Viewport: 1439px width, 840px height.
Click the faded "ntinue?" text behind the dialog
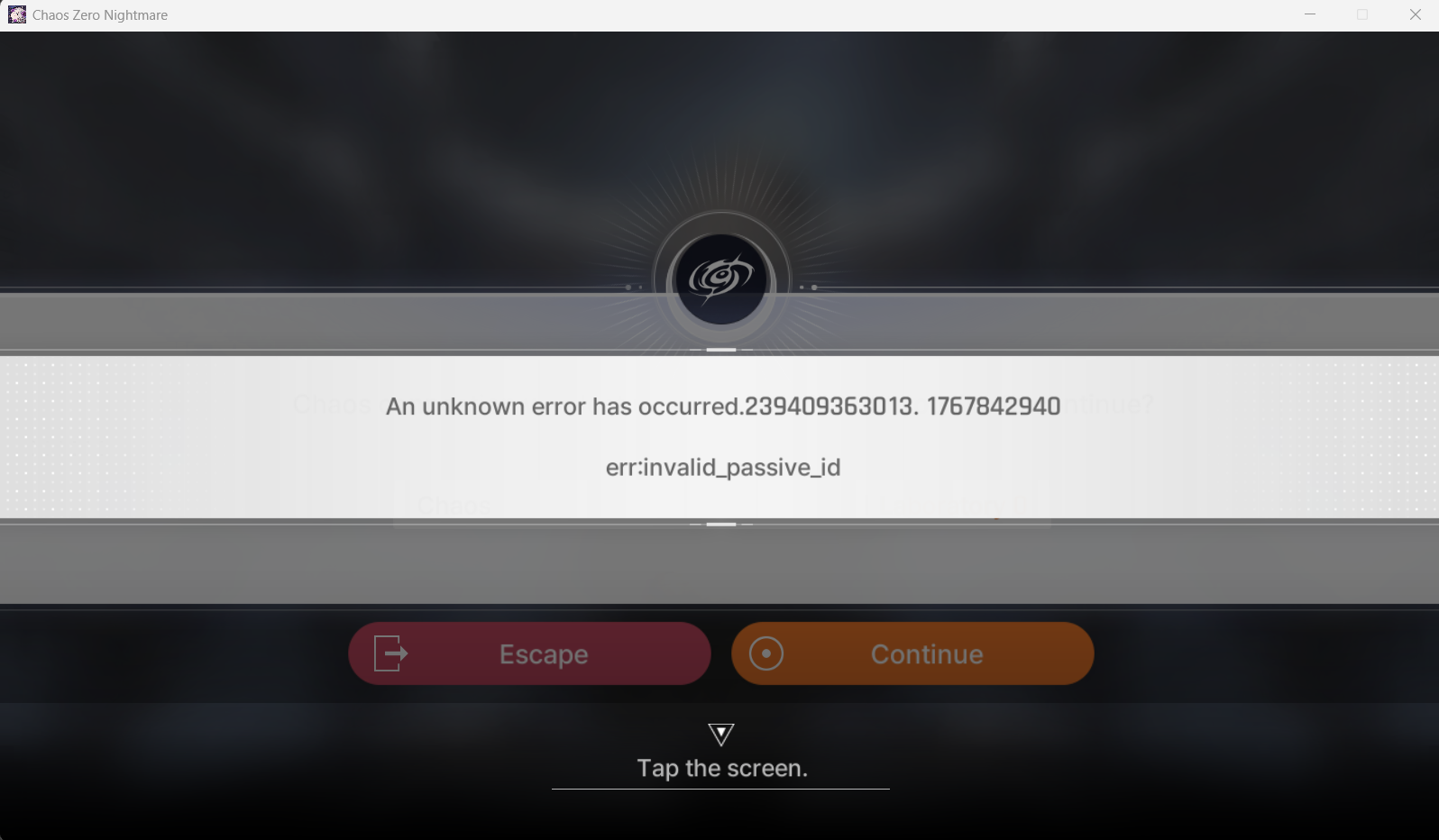click(1109, 405)
